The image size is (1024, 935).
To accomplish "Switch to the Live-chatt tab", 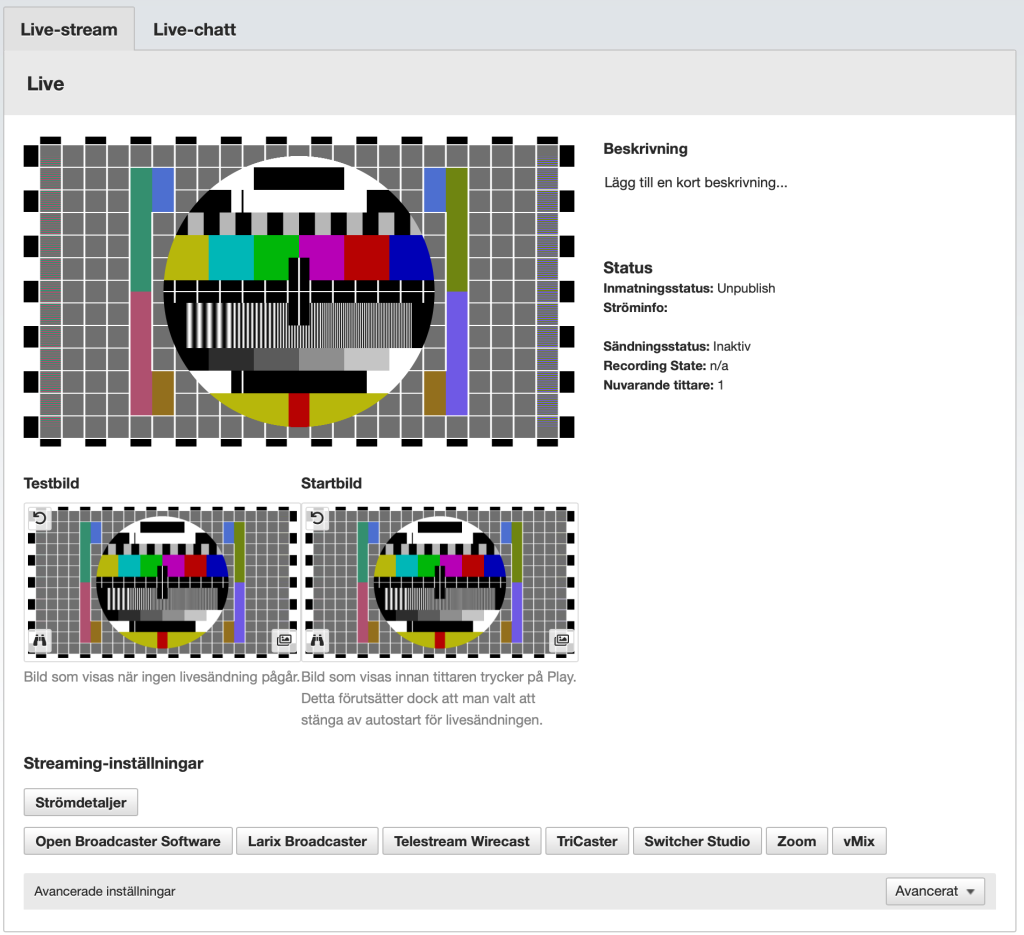I will pyautogui.click(x=195, y=29).
